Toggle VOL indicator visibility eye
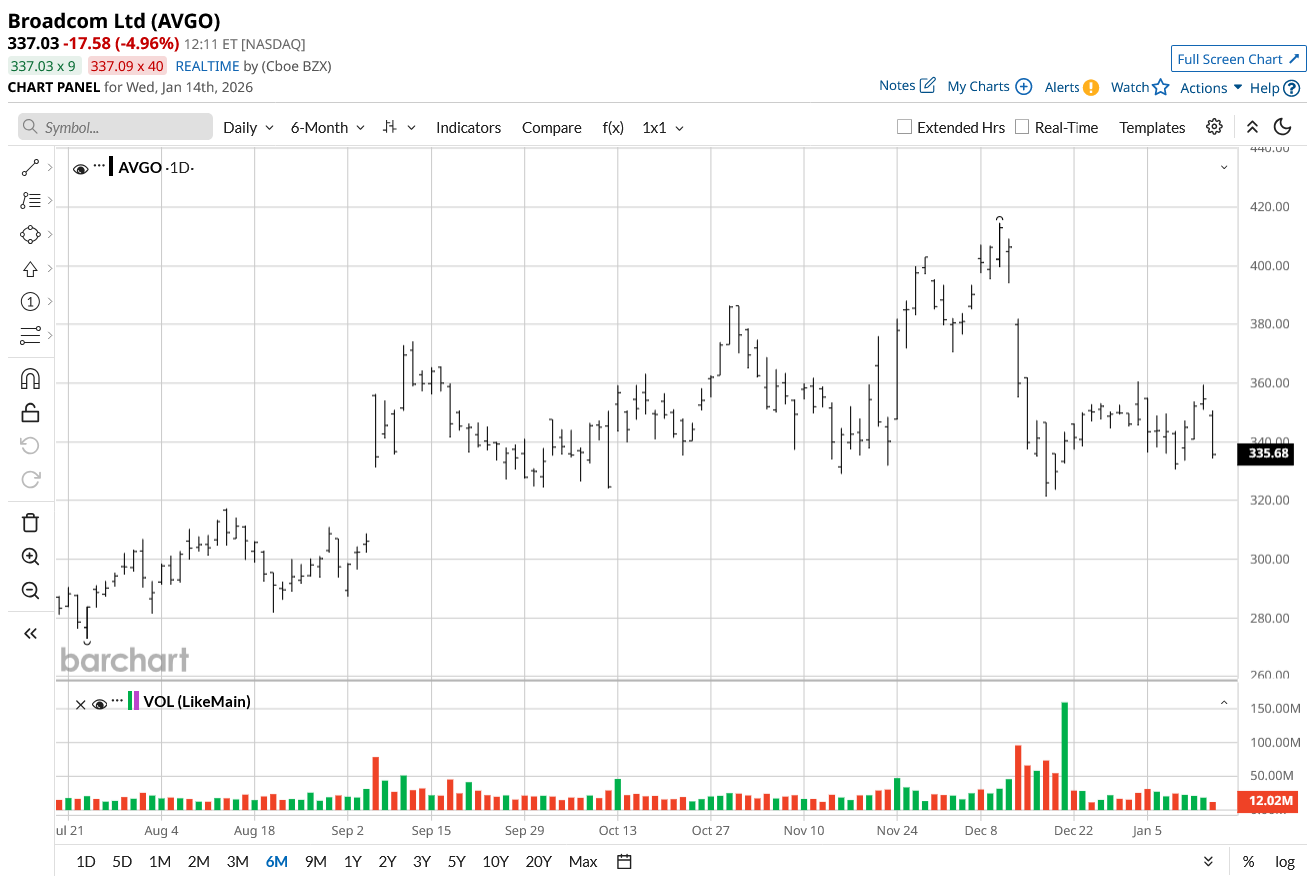The image size is (1308, 876). coord(99,704)
